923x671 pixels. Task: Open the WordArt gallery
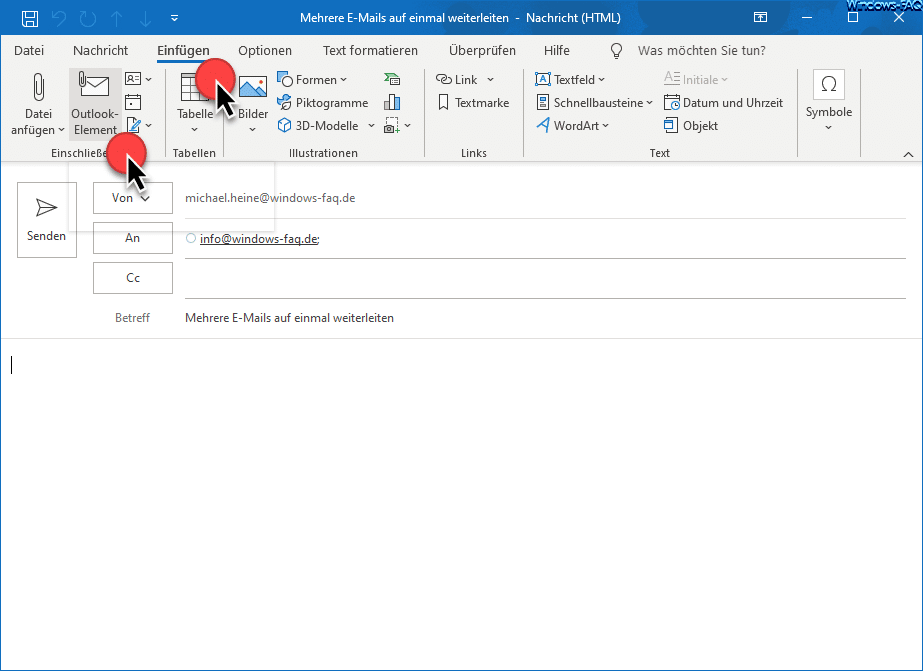572,125
